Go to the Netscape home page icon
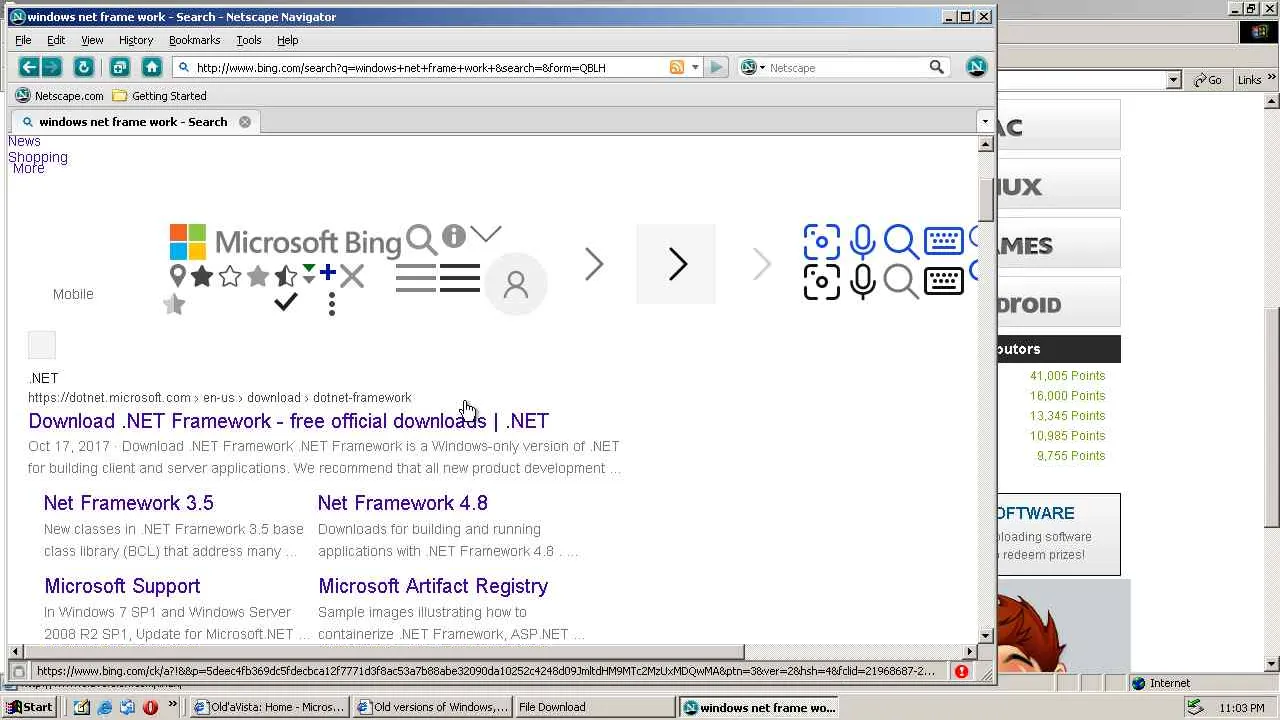The image size is (1280, 720). [152, 67]
